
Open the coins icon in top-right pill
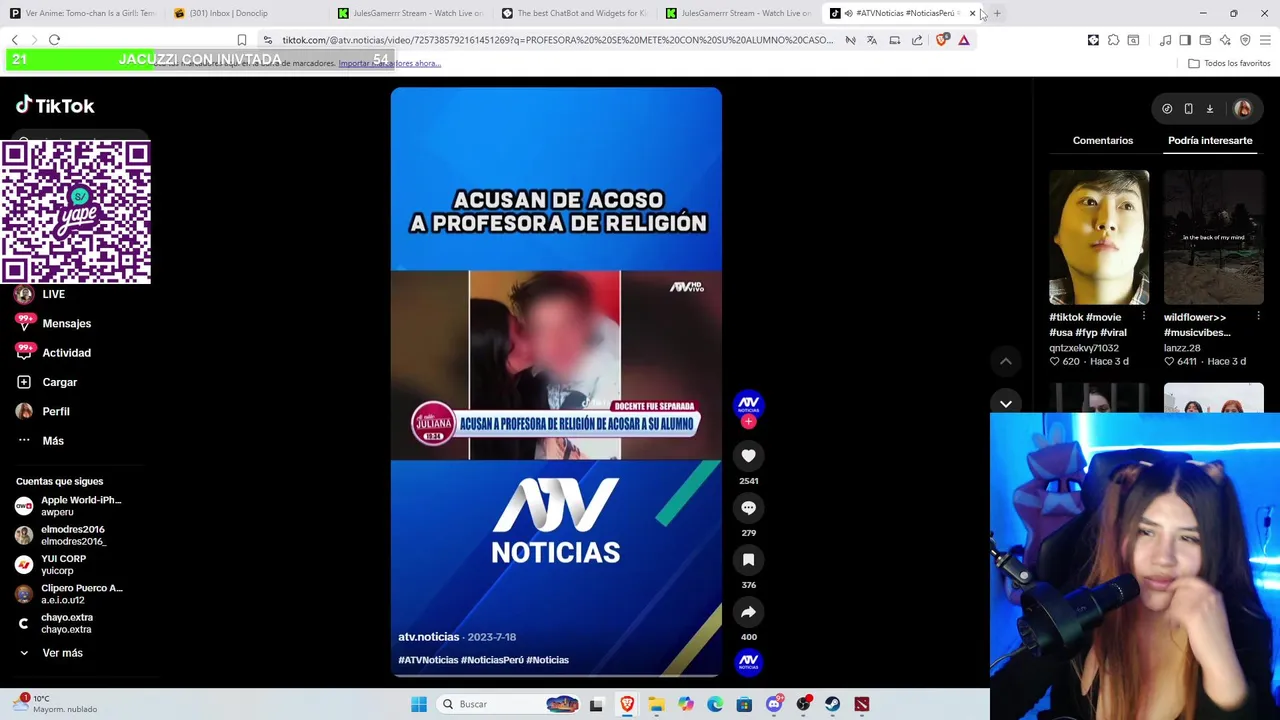point(1167,109)
